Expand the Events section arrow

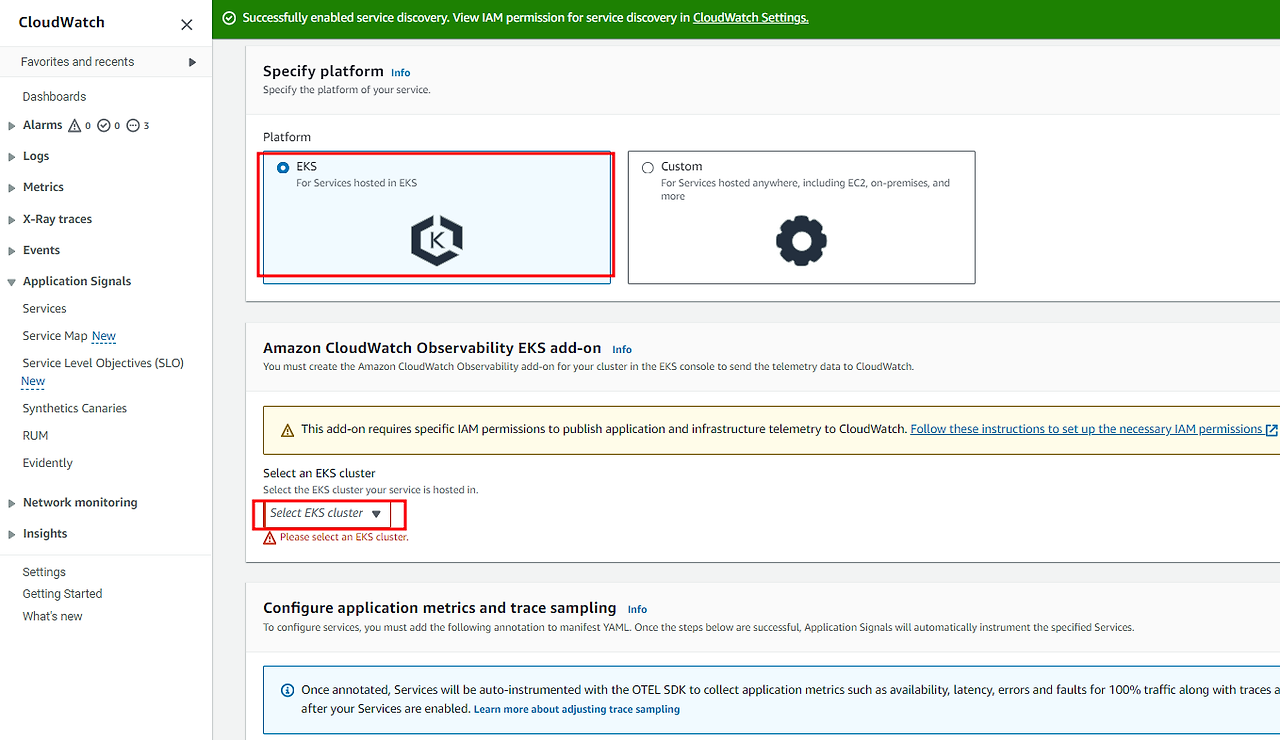[11, 251]
